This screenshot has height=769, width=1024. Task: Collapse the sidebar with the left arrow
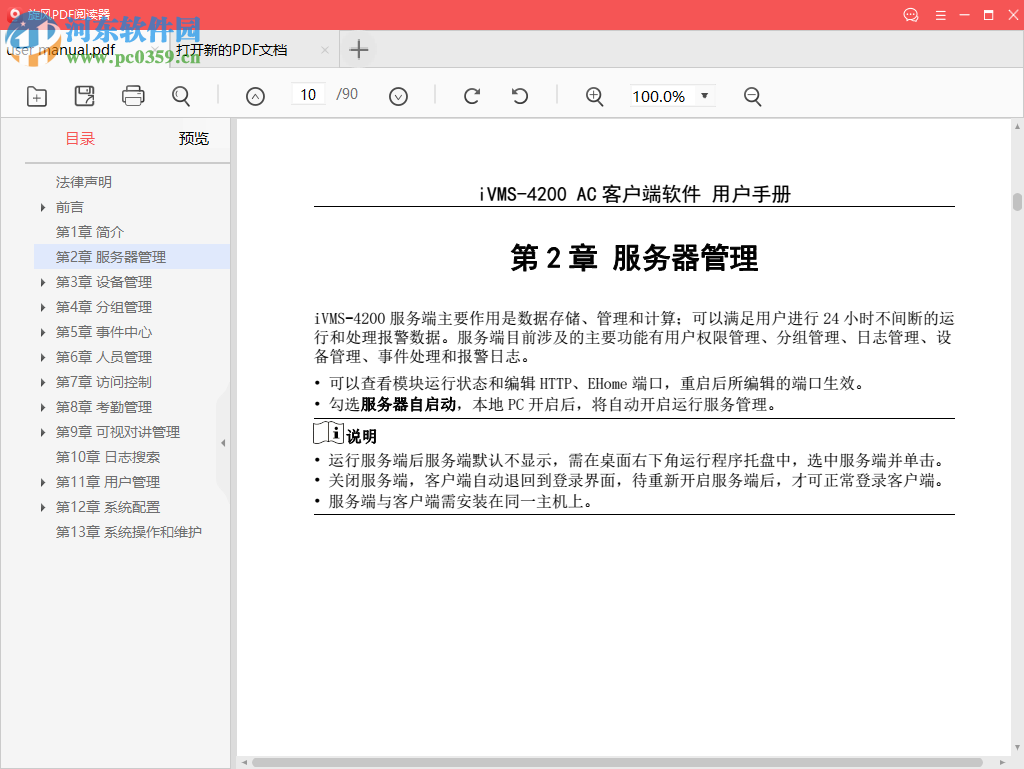coord(222,440)
